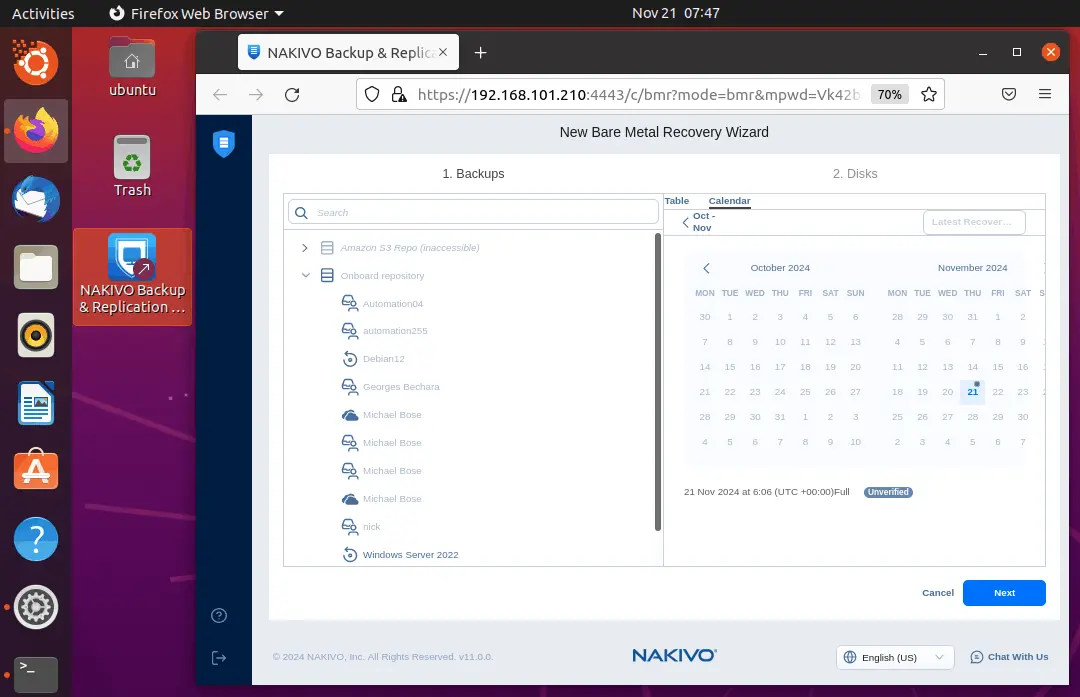Reload the page in Firefox
Image resolution: width=1080 pixels, height=697 pixels.
[x=292, y=94]
